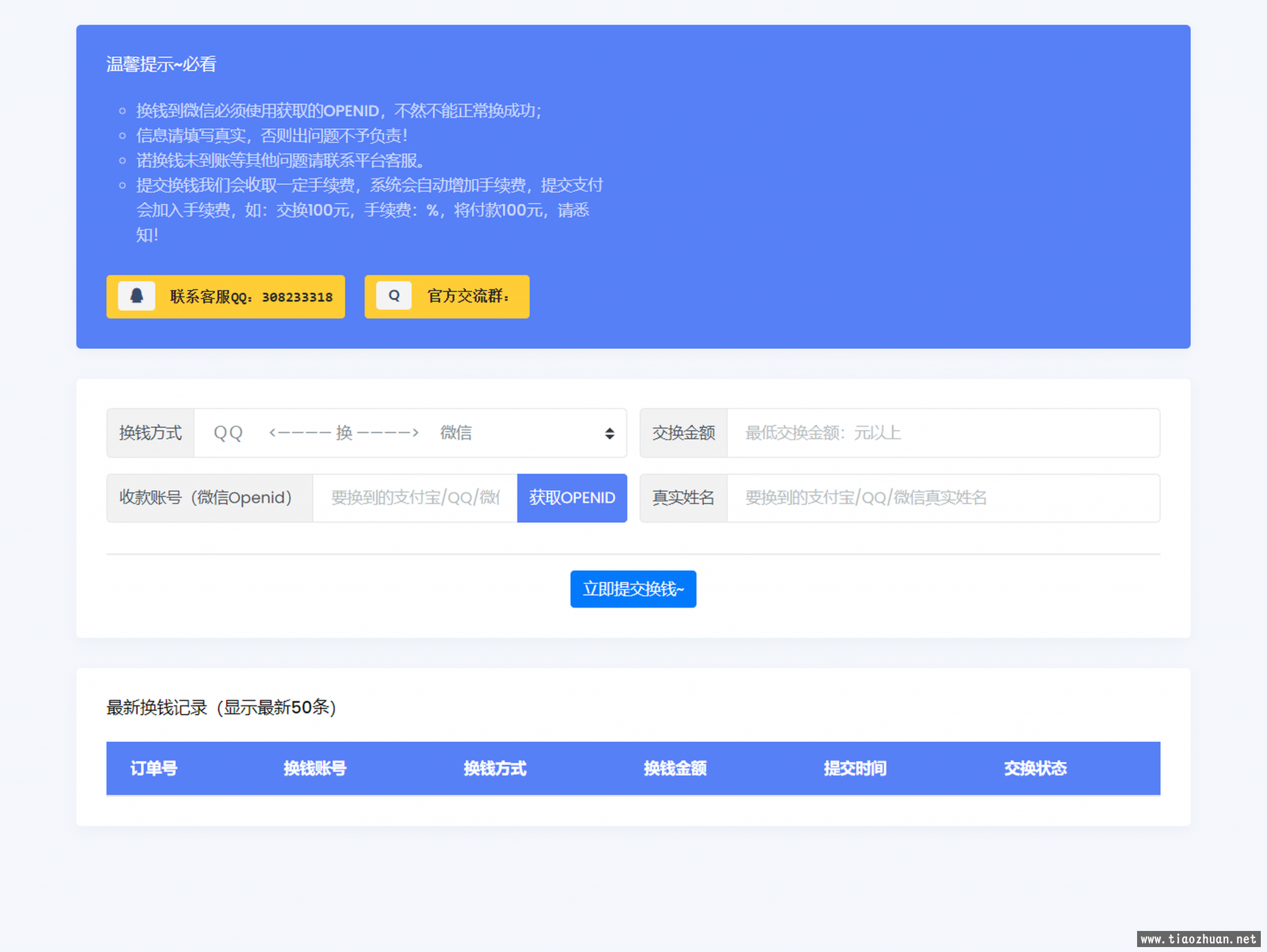
Task: Click the 换钱方式 field label
Action: [150, 433]
